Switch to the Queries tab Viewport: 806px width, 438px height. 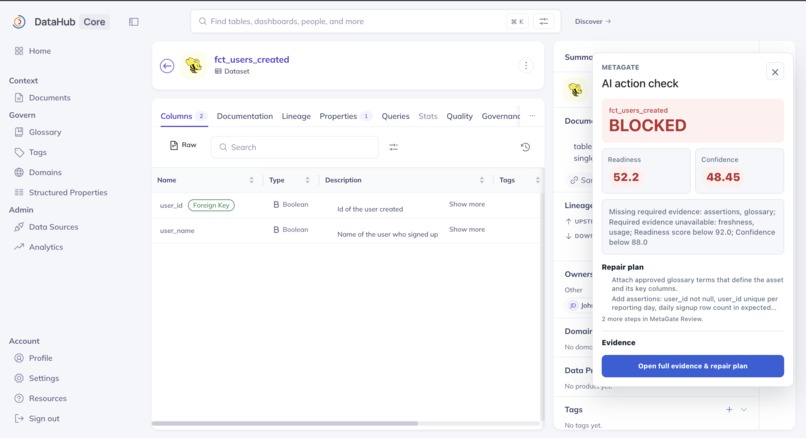coord(395,116)
